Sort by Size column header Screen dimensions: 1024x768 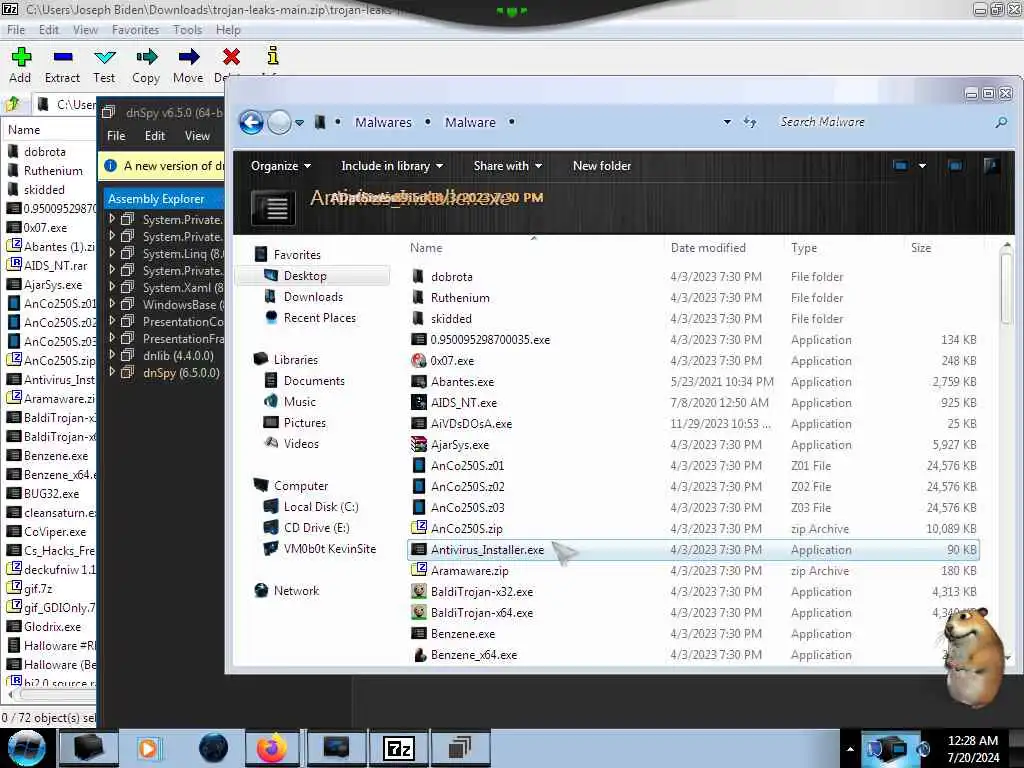coord(921,248)
